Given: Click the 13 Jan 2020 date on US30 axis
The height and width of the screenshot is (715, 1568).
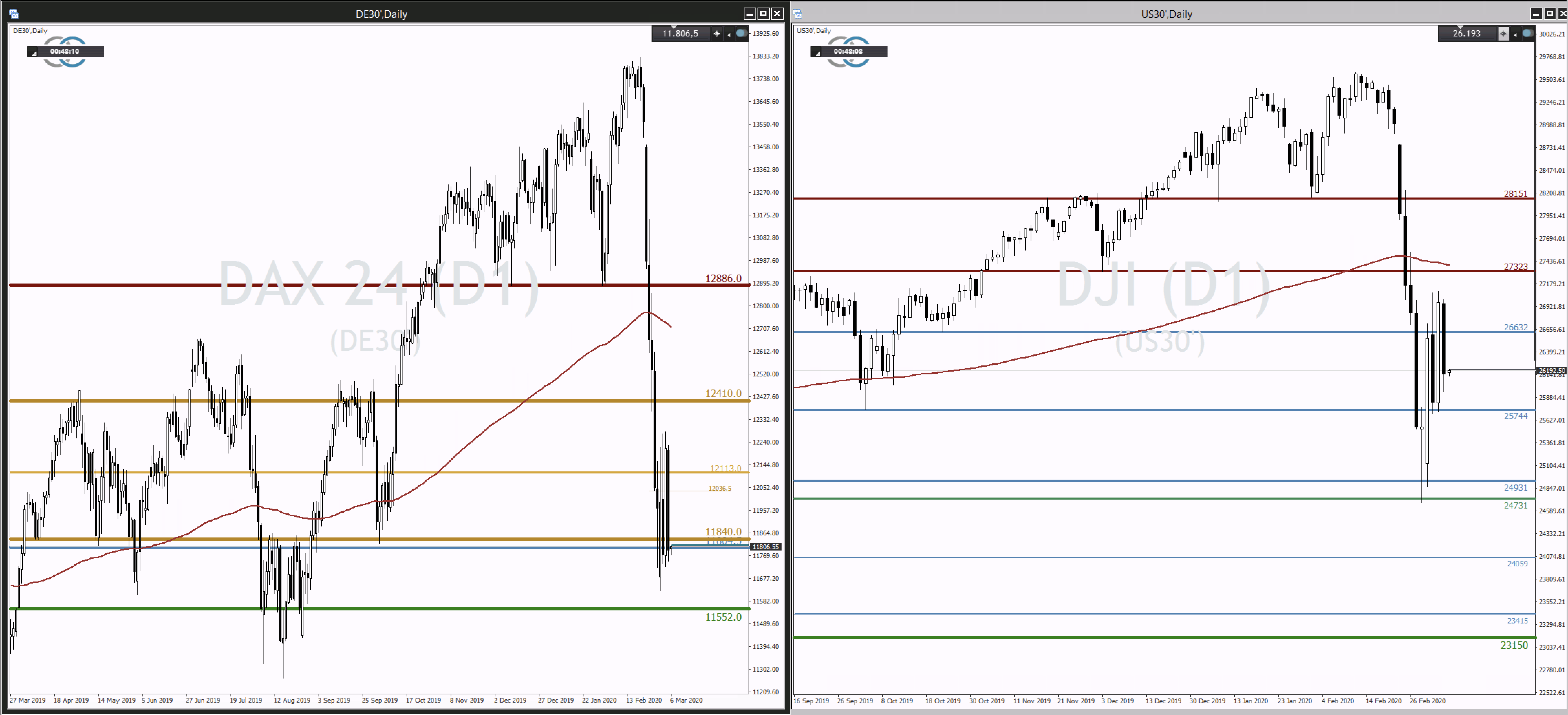Looking at the screenshot, I should pos(1251,701).
